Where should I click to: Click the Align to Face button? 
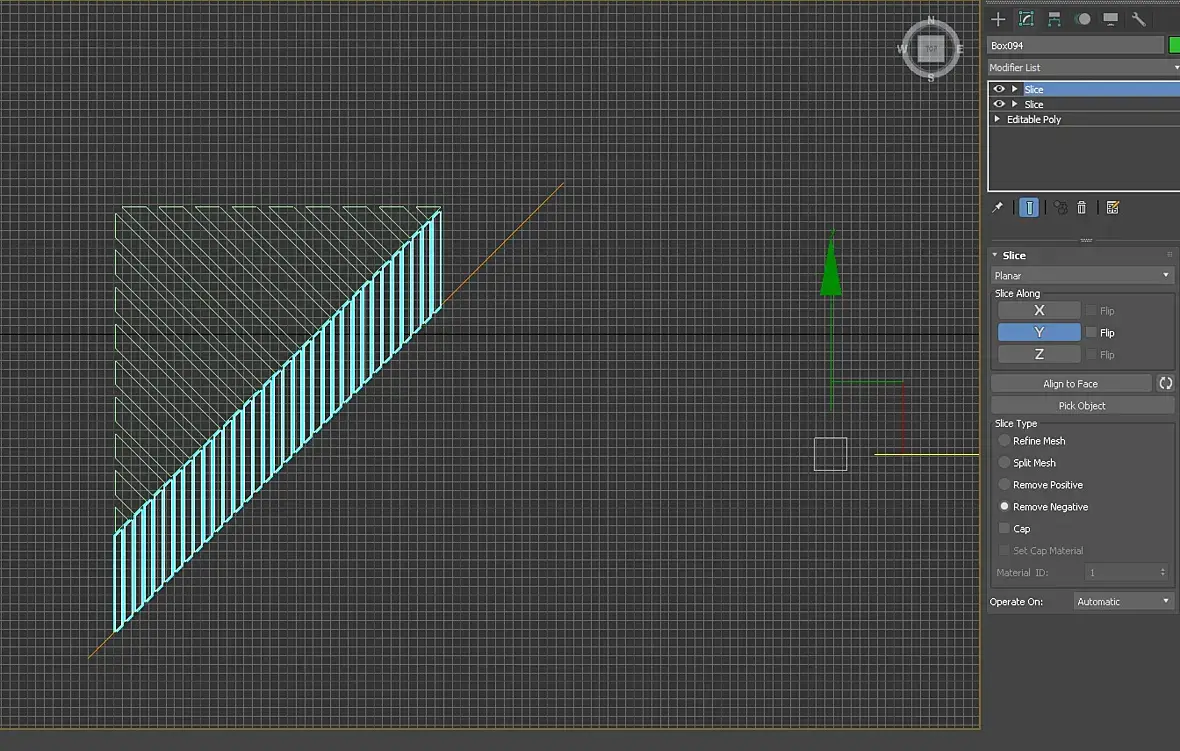point(1070,384)
